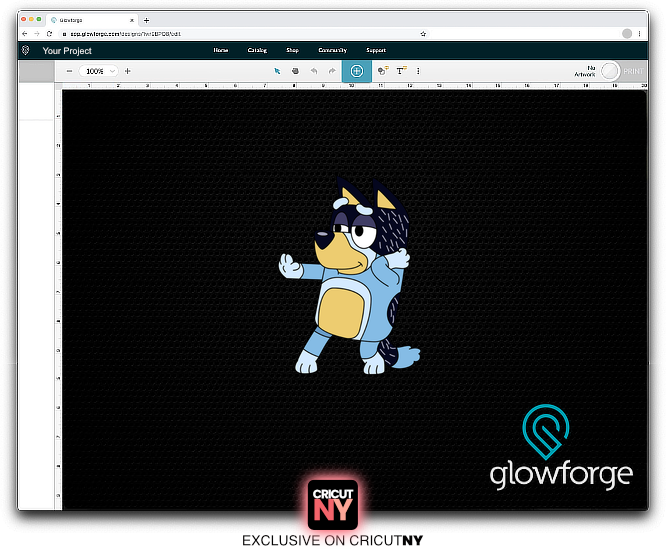The height and width of the screenshot is (552, 666).
Task: Zoom out with the minus button
Action: click(x=69, y=71)
